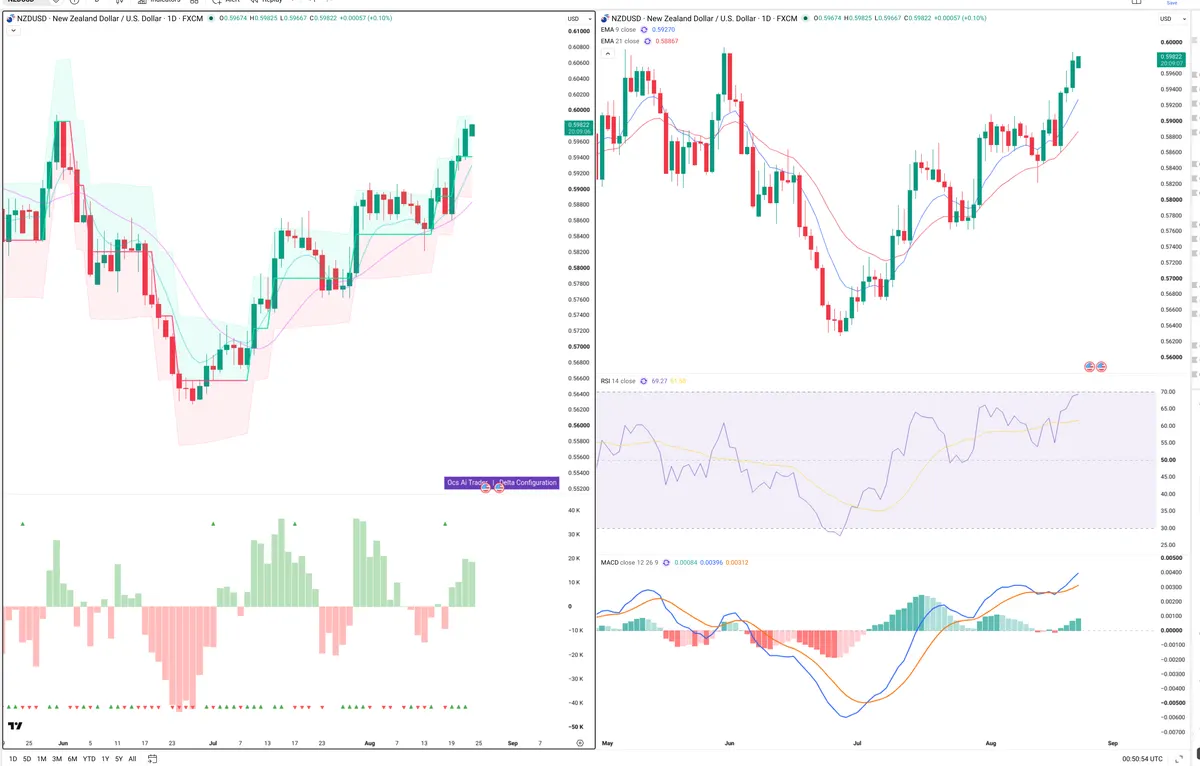Screen dimensions: 1200x766
Task: Collapse the left chart legend chevron
Action: 12,31
